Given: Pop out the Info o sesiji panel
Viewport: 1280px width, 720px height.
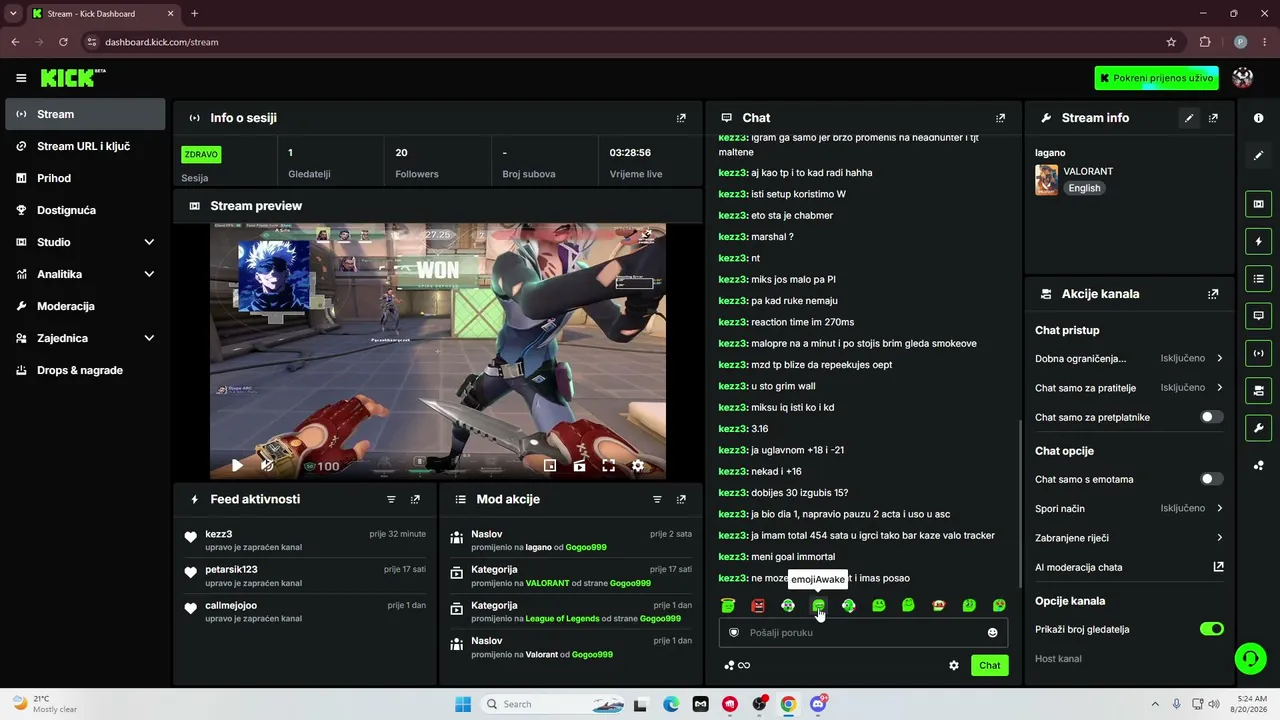Looking at the screenshot, I should 681,118.
